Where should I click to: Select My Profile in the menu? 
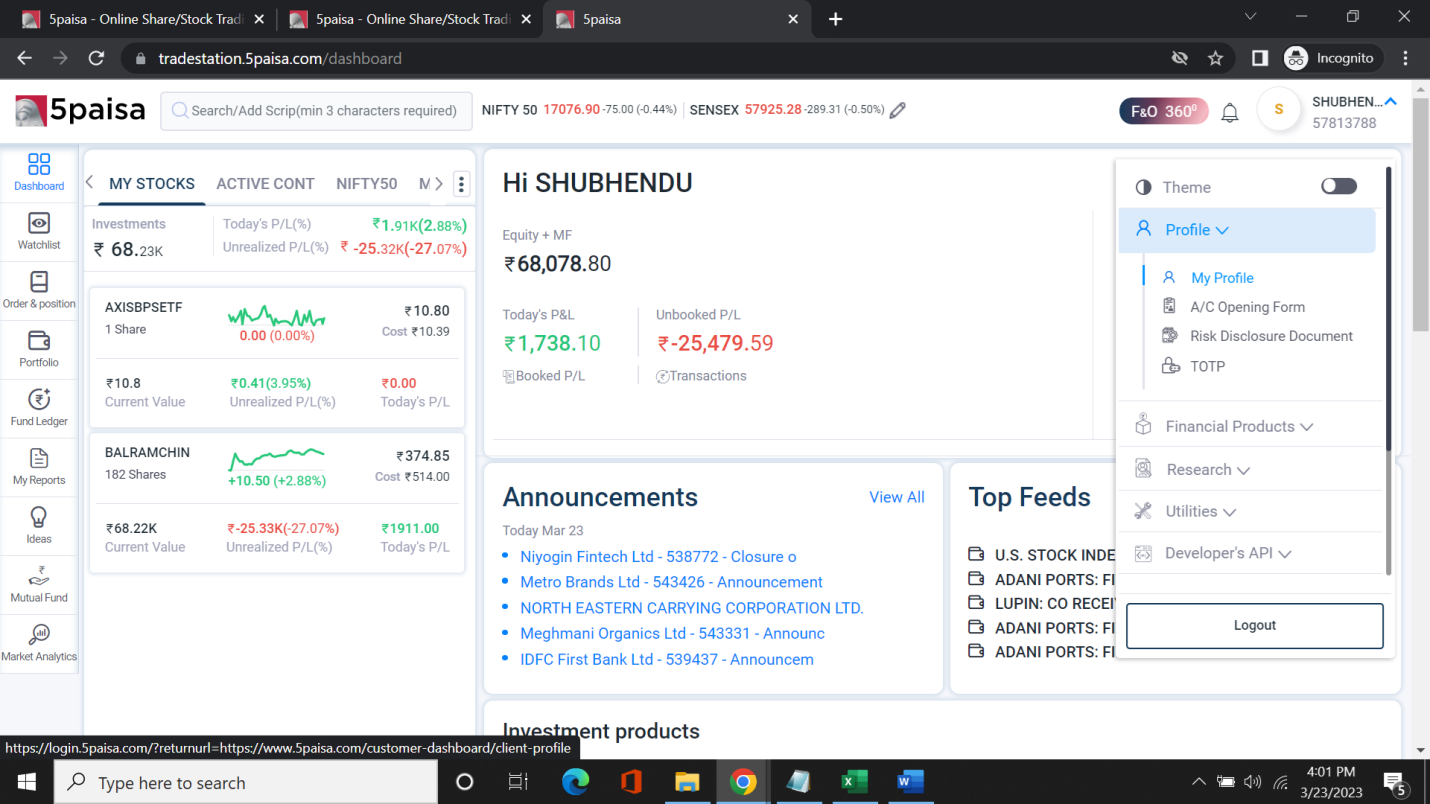coord(1222,278)
